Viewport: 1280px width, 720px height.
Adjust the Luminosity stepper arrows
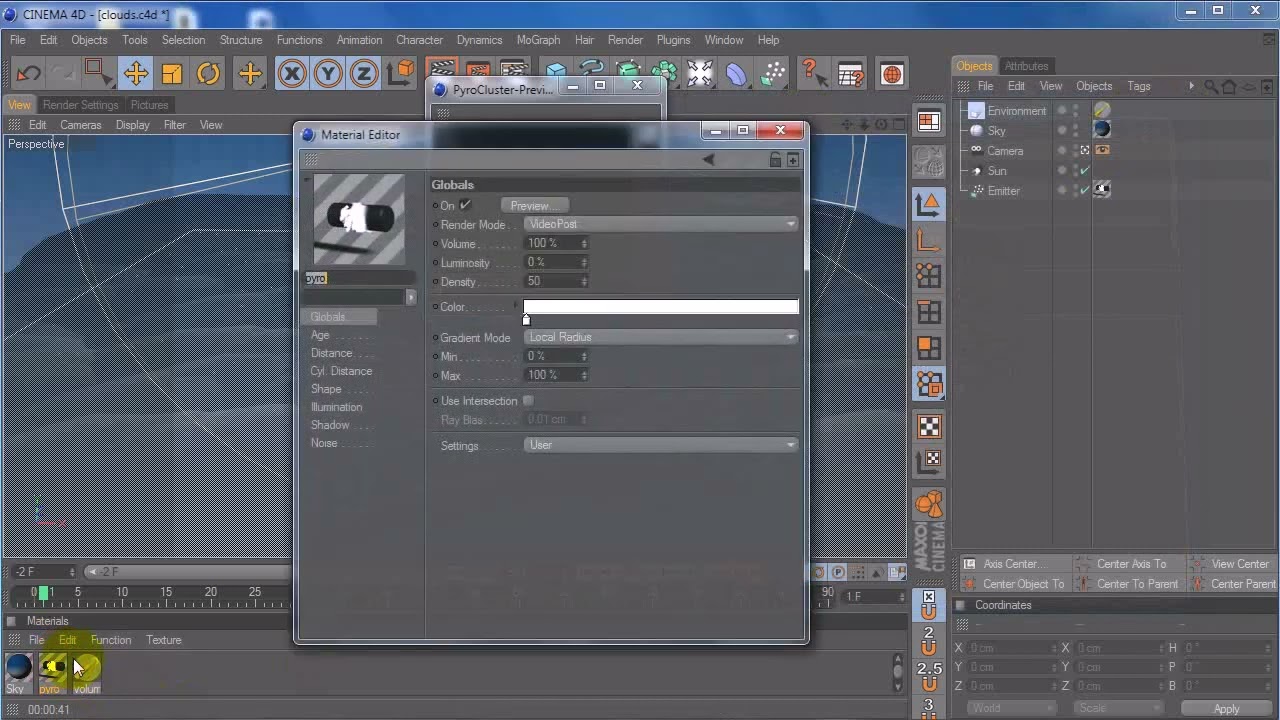(x=584, y=262)
